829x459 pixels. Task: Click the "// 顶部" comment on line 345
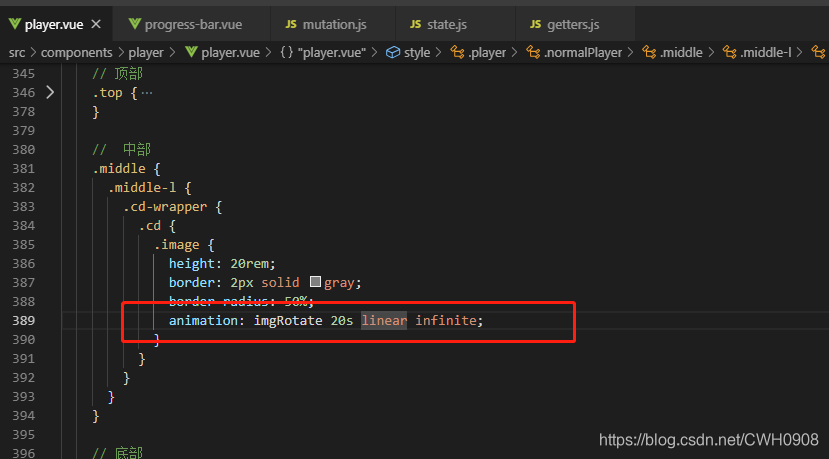point(117,74)
